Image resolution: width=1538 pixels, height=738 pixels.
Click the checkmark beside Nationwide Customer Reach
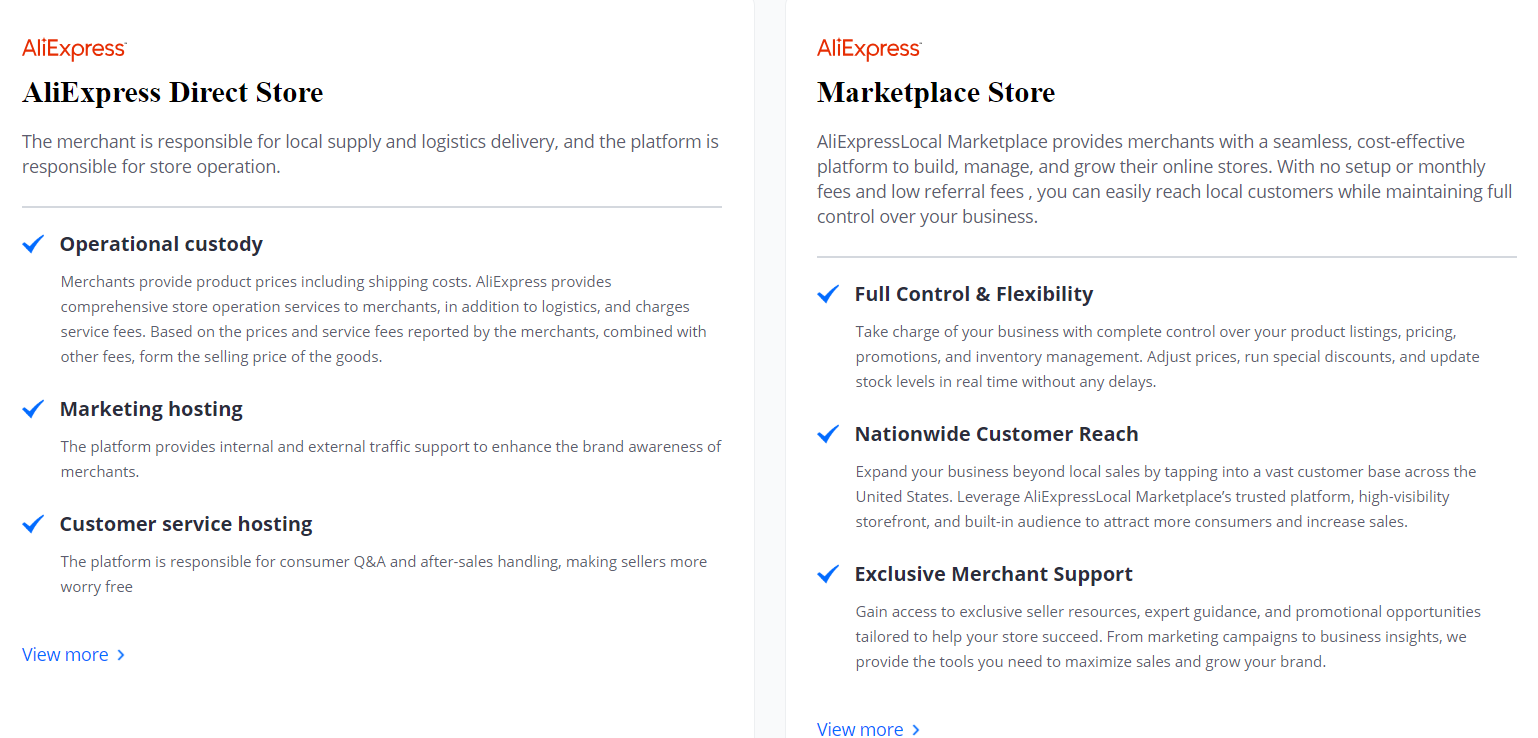(x=827, y=433)
